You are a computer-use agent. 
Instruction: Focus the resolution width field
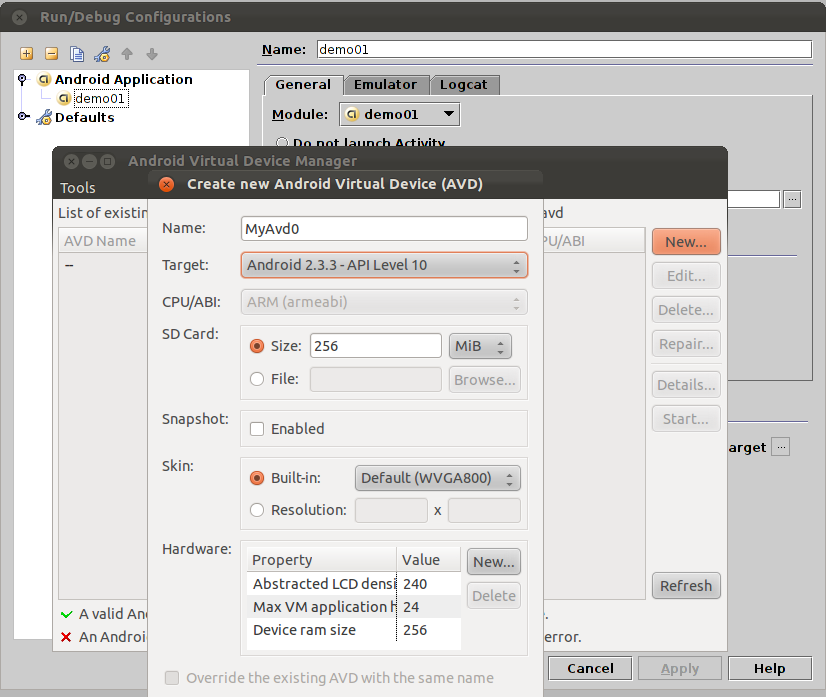tap(391, 511)
